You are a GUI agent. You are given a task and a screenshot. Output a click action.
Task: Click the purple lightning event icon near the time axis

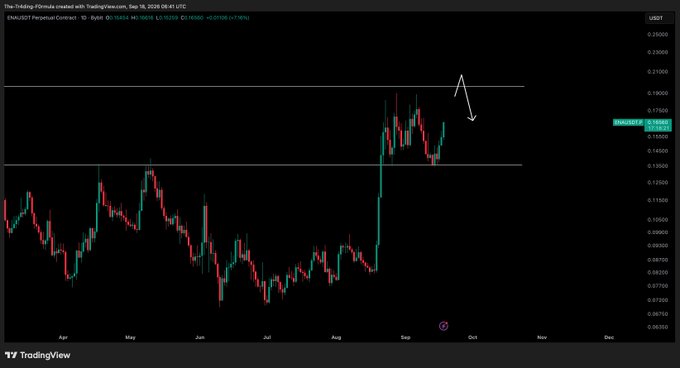(x=443, y=326)
